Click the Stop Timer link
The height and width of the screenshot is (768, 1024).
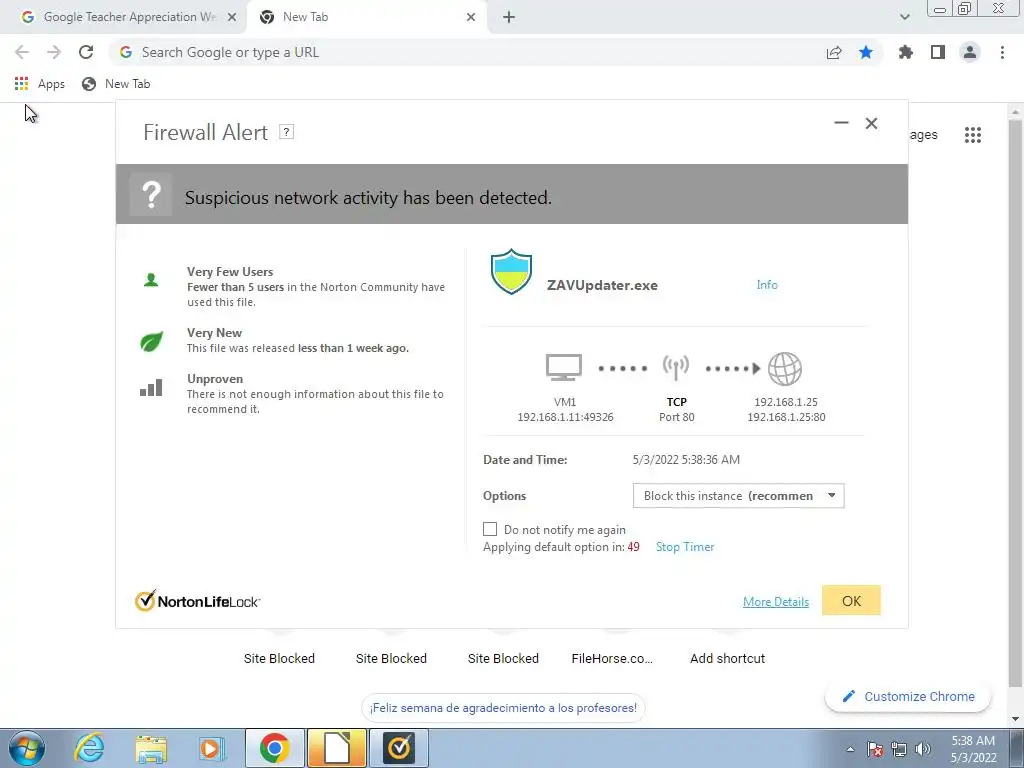[685, 547]
